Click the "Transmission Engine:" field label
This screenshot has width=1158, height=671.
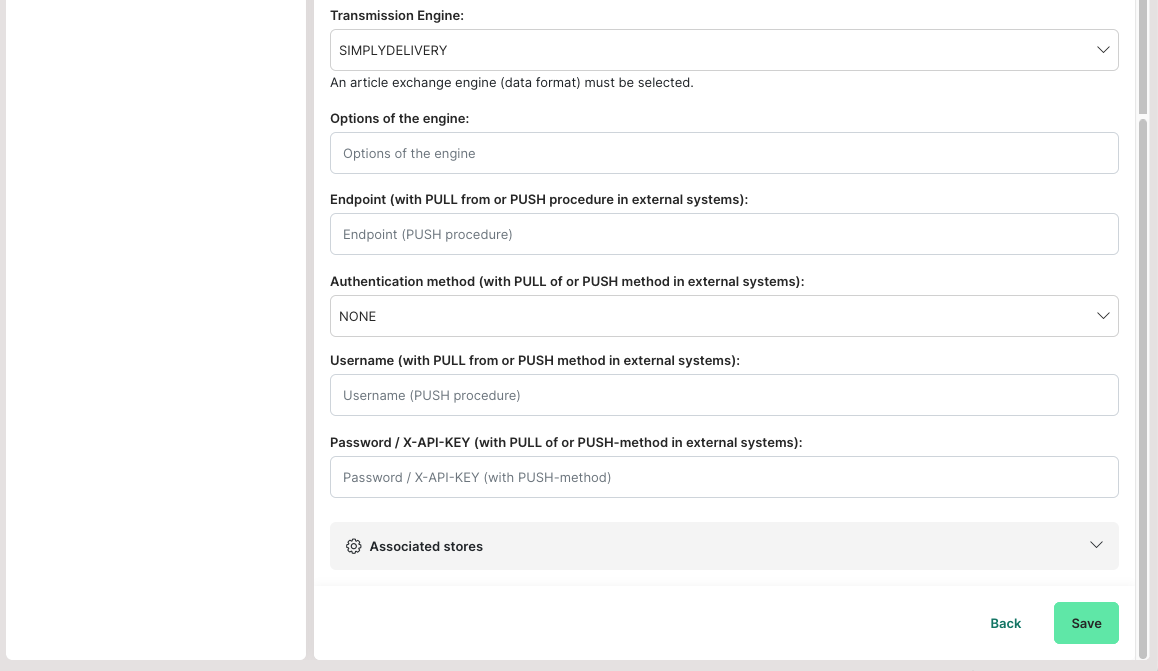(x=397, y=16)
